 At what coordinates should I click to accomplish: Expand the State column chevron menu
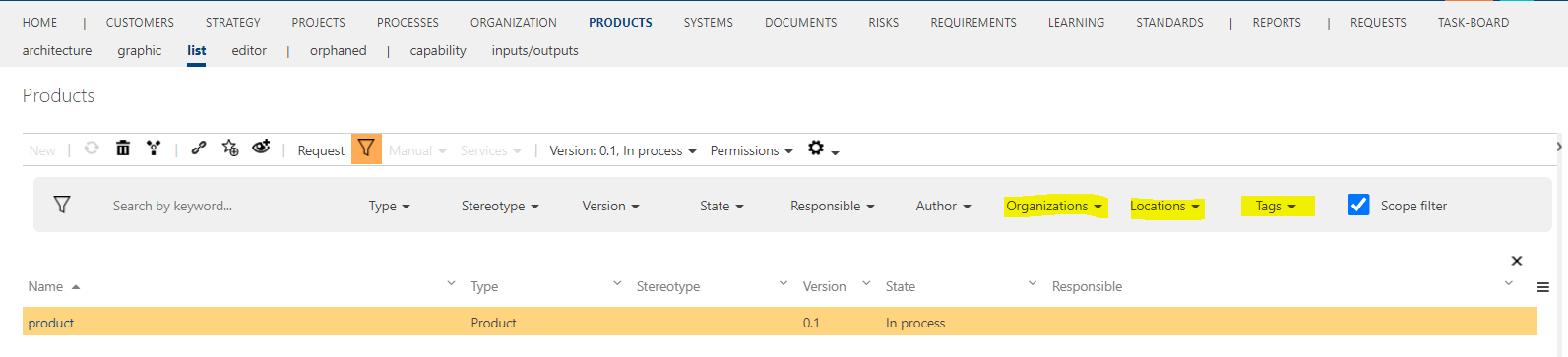[x=1033, y=283]
